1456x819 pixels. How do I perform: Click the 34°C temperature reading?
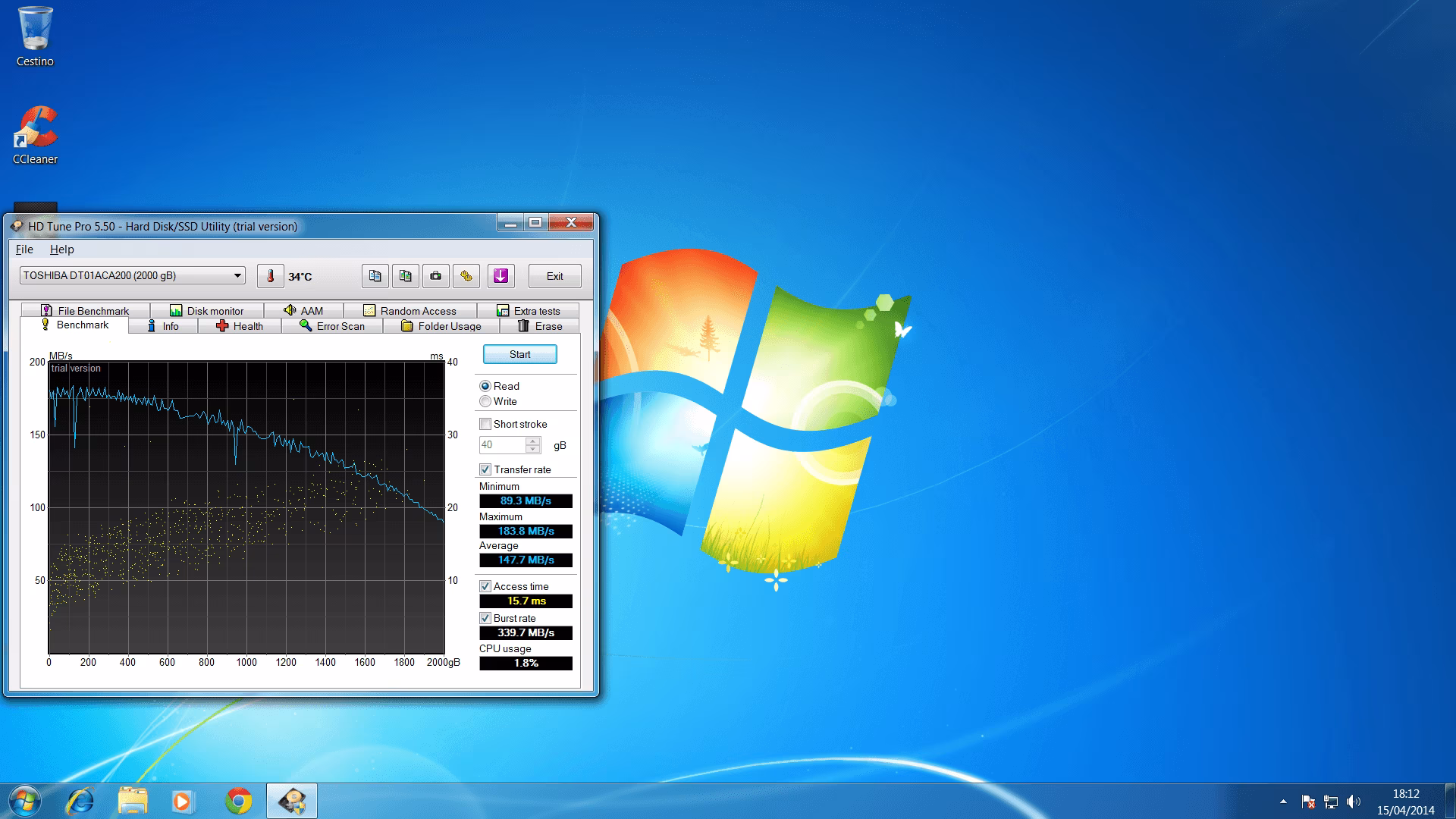pos(300,277)
